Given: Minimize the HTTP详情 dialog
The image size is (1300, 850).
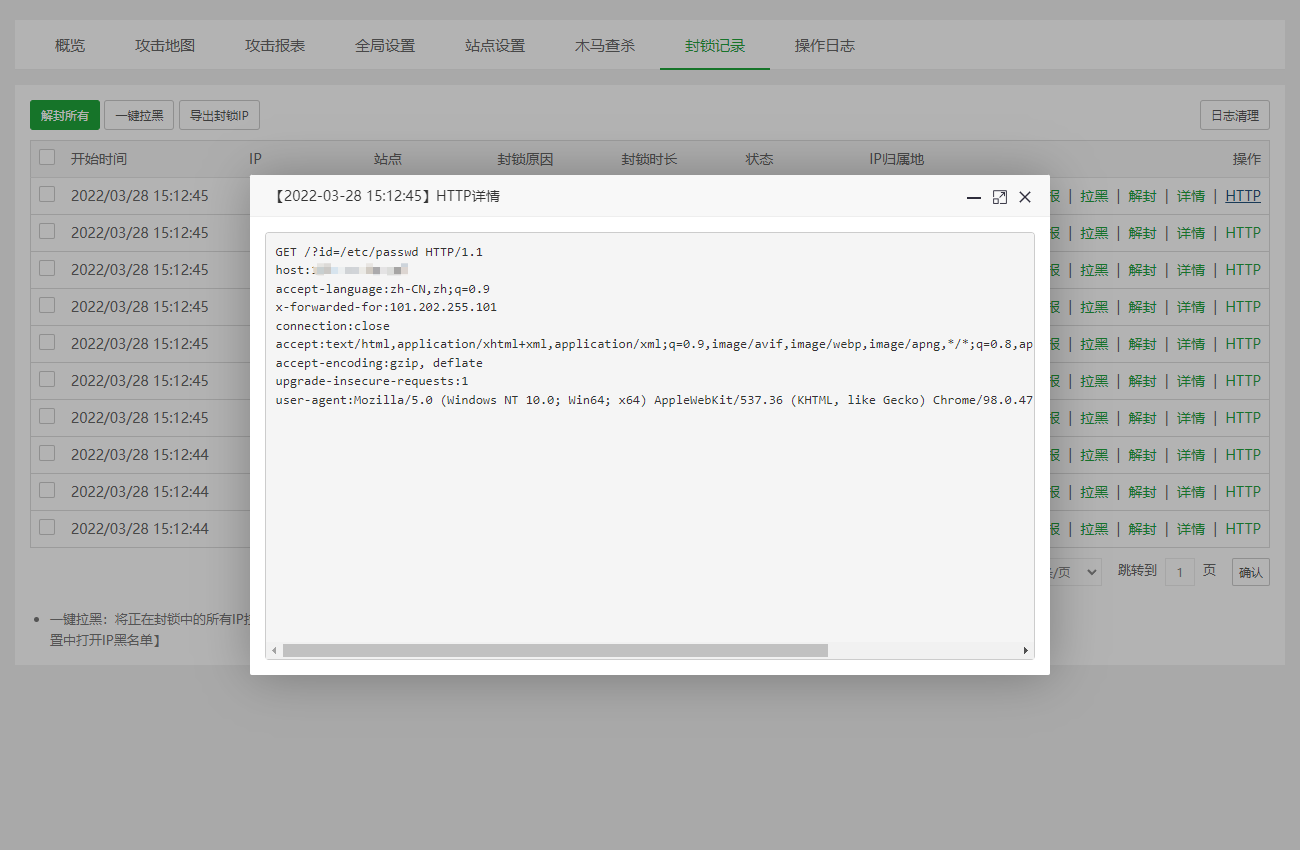Looking at the screenshot, I should pos(973,198).
